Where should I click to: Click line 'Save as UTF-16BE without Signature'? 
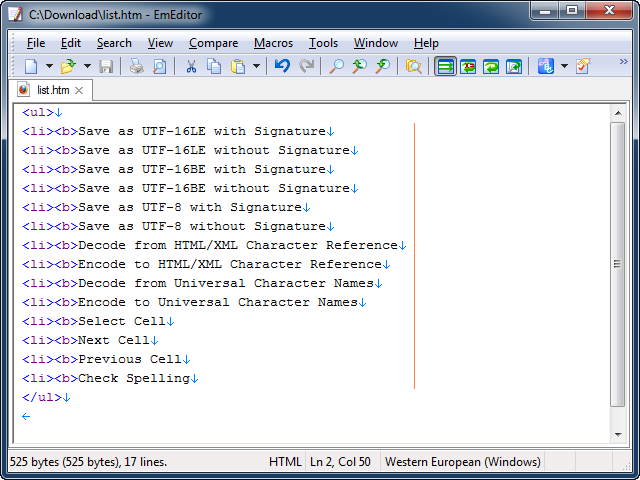pyautogui.click(x=190, y=188)
